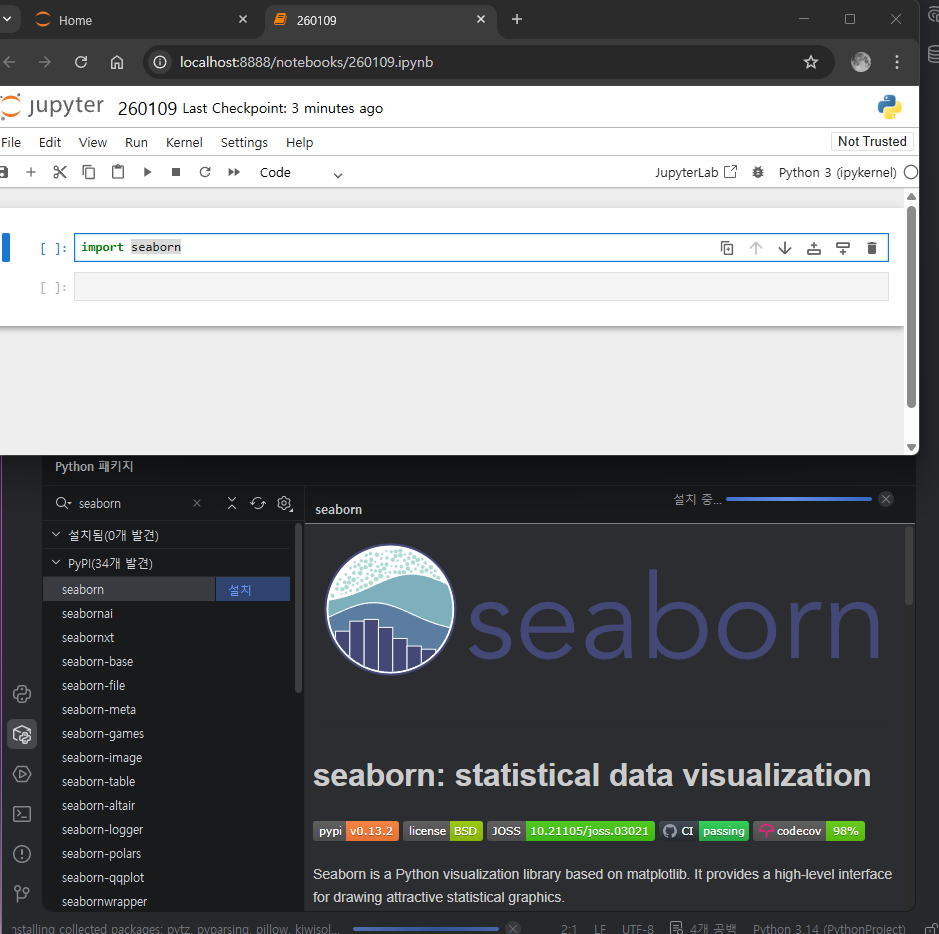This screenshot has height=934, width=939.
Task: Click the Not Trusted button
Action: 872,141
